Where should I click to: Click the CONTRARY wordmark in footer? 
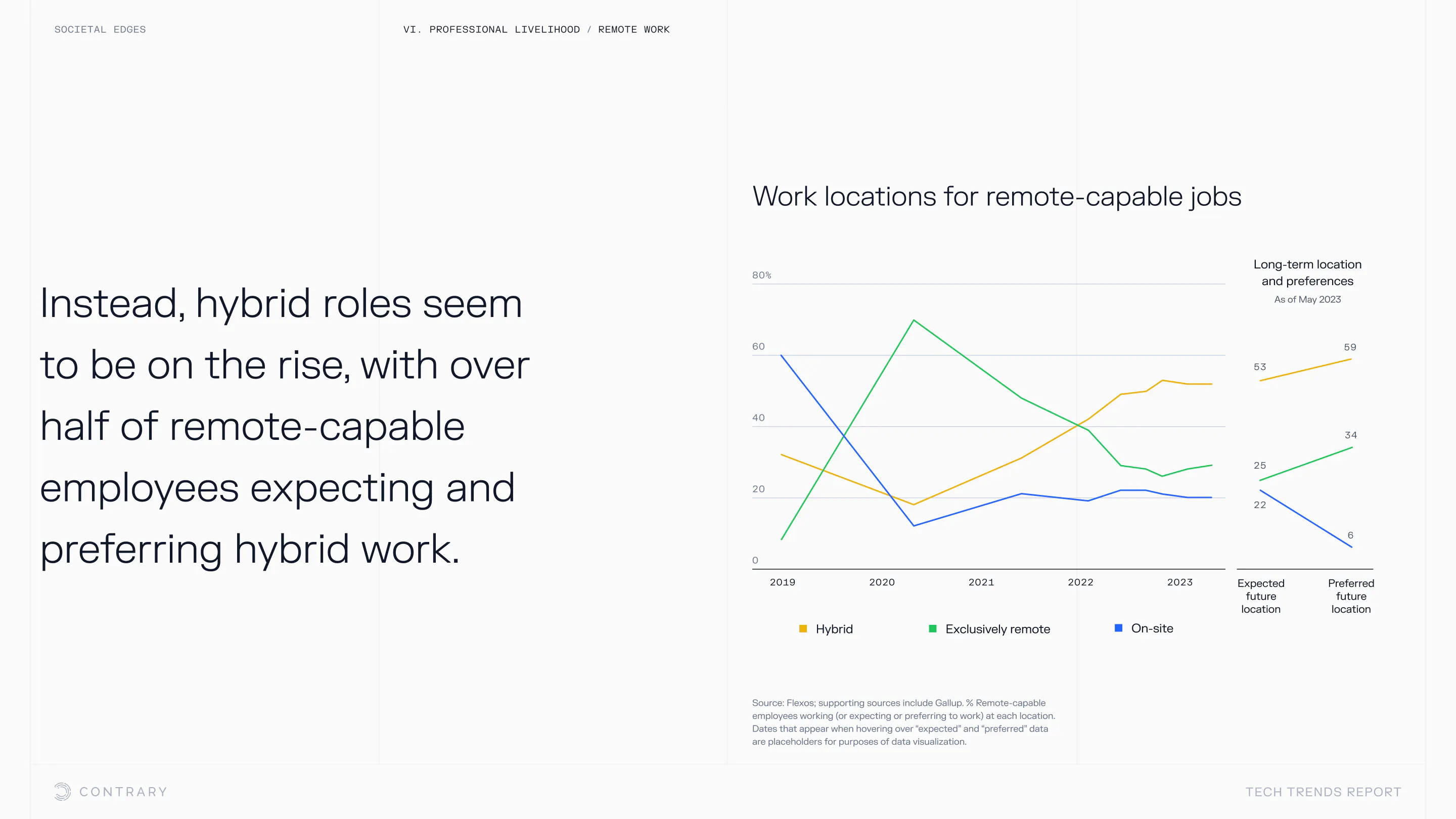(x=123, y=792)
